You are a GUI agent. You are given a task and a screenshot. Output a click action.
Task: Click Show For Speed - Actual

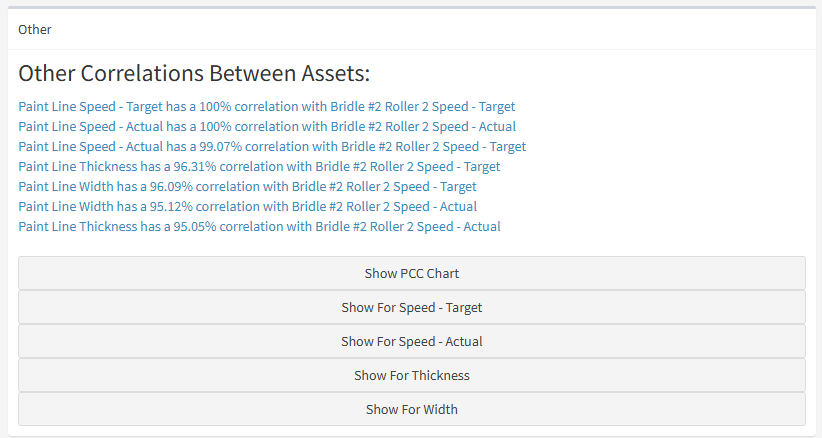click(x=411, y=341)
